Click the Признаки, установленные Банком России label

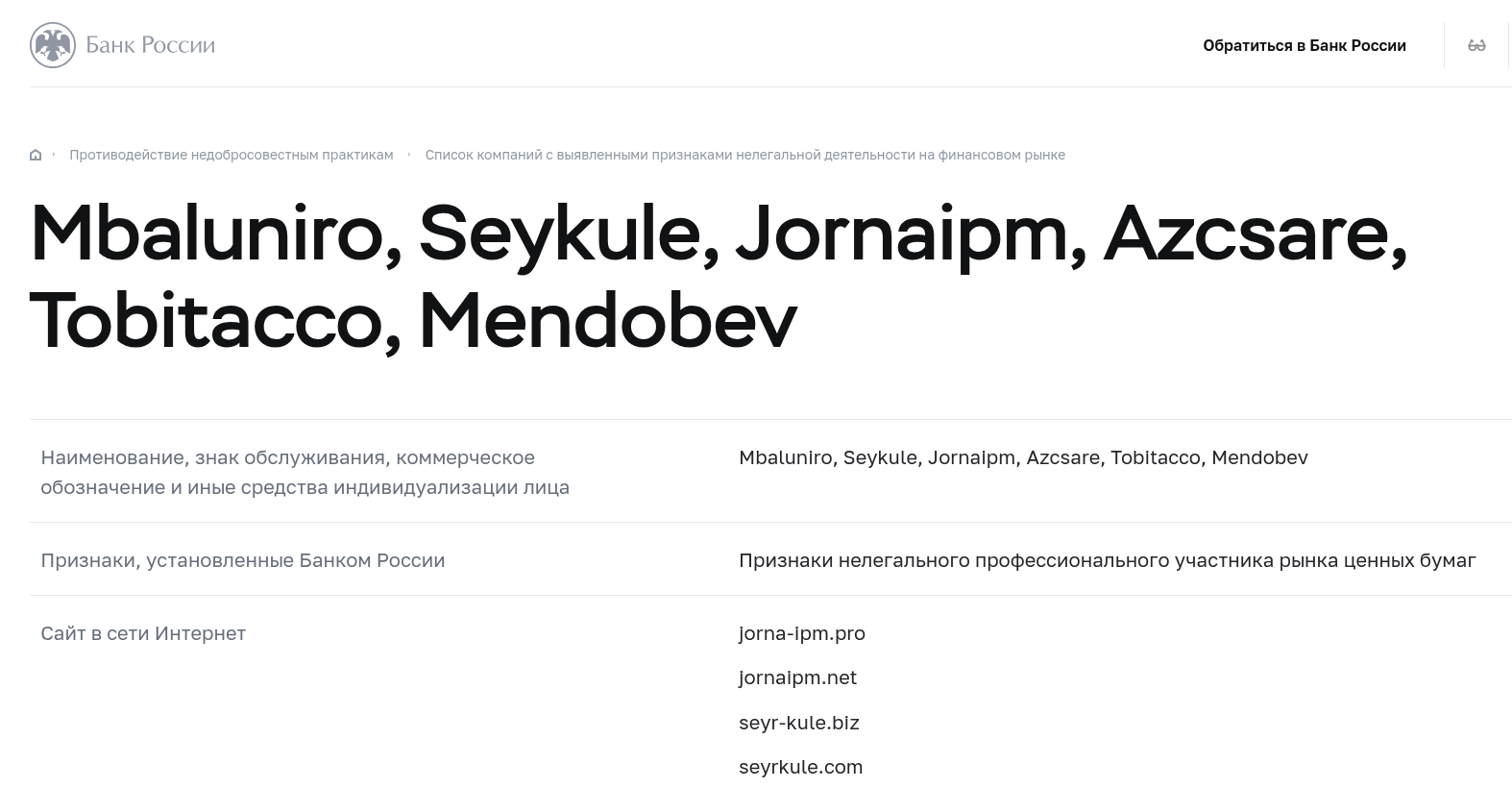(x=242, y=560)
